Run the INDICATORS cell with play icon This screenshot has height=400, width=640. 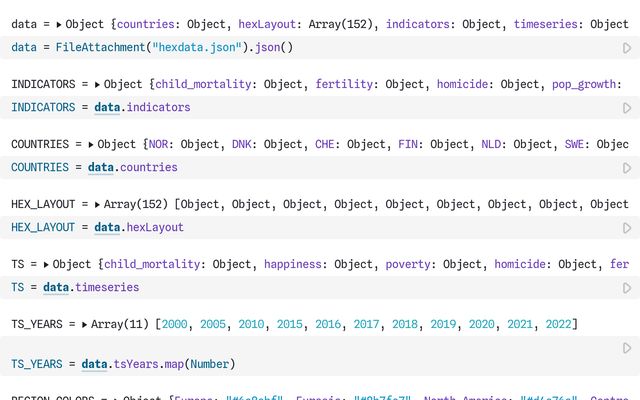(627, 108)
